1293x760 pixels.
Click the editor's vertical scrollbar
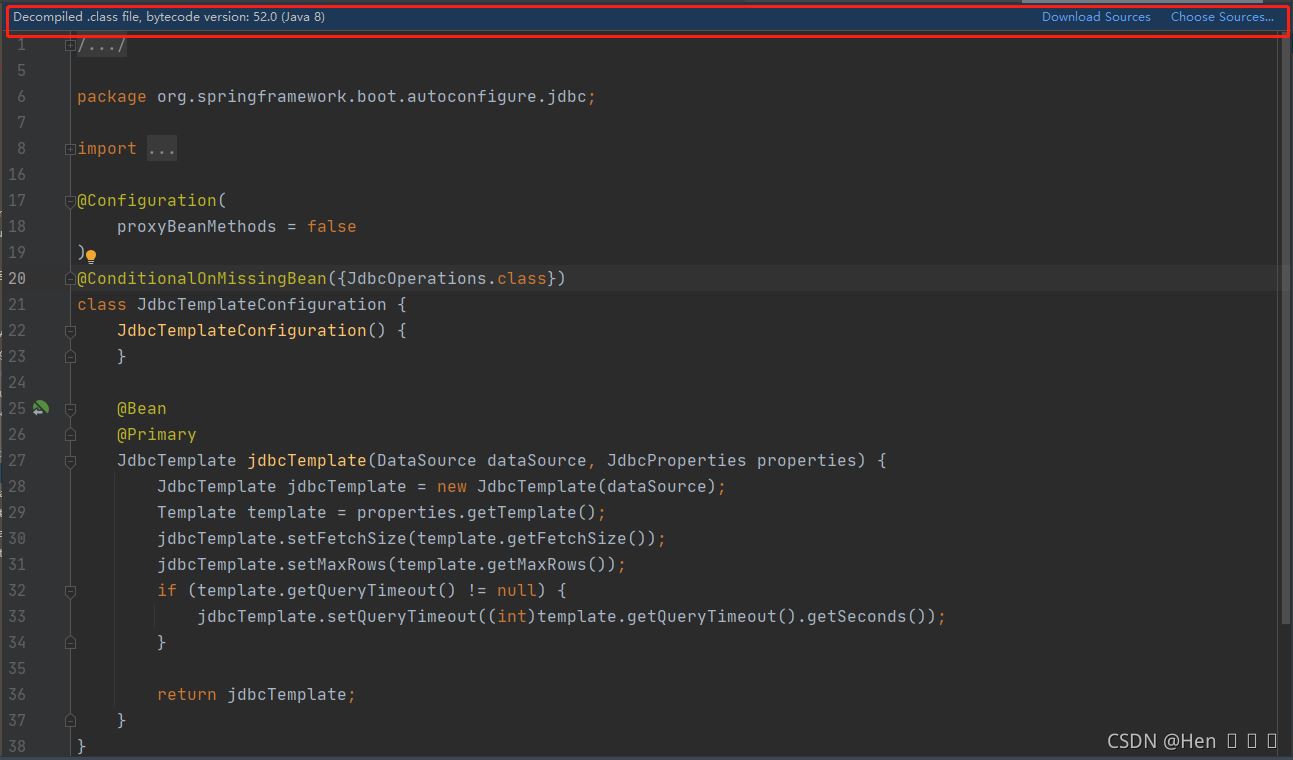pyautogui.click(x=1285, y=330)
